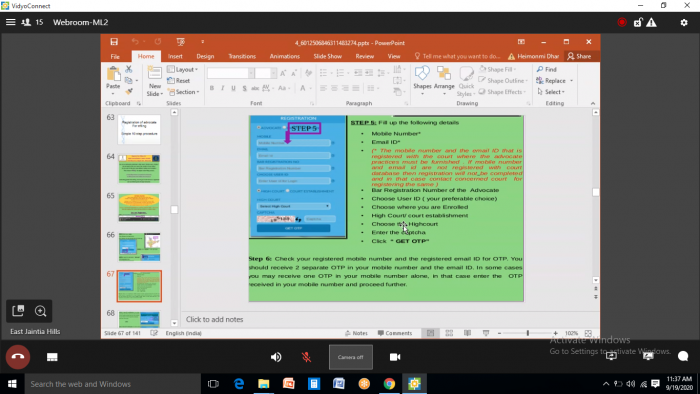The width and height of the screenshot is (700, 394).
Task: Toggle Text Shadow formatting
Action: [244, 88]
